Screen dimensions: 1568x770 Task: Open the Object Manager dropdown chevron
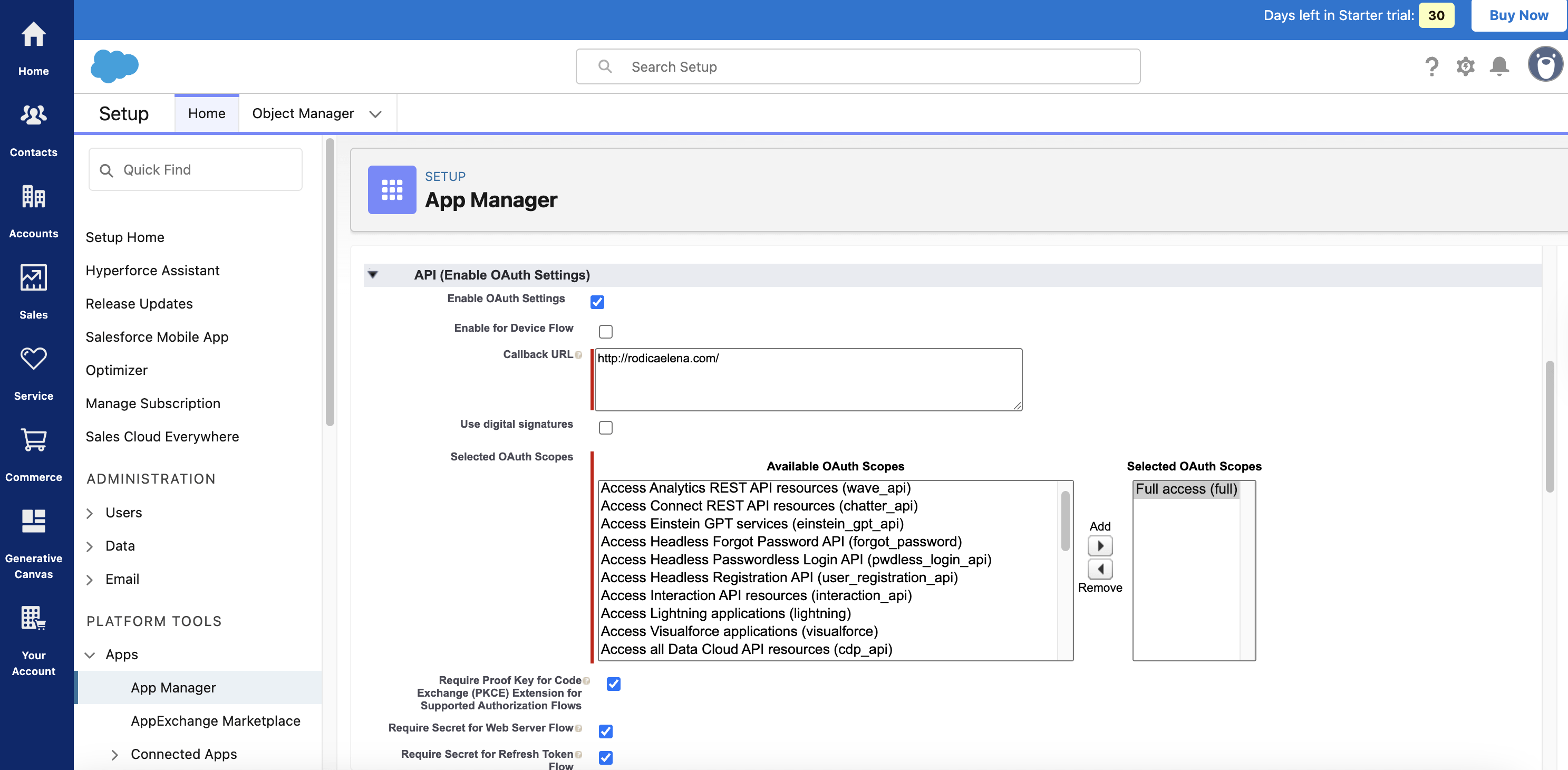coord(375,114)
